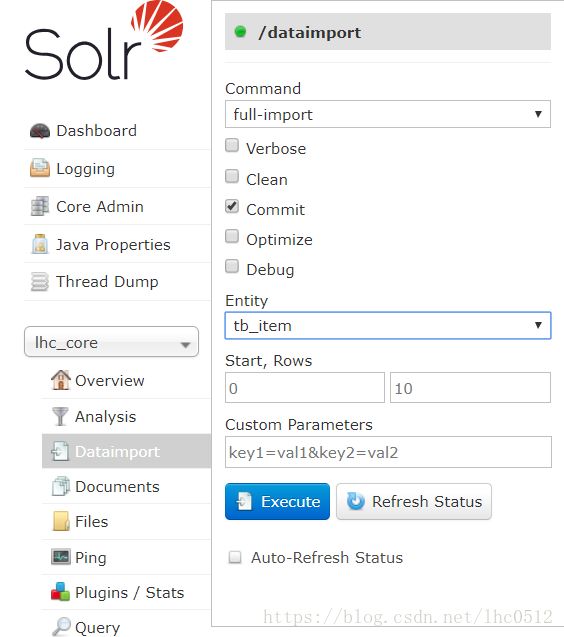Enable the Verbose checkbox
The width and height of the screenshot is (564, 637).
[232, 145]
